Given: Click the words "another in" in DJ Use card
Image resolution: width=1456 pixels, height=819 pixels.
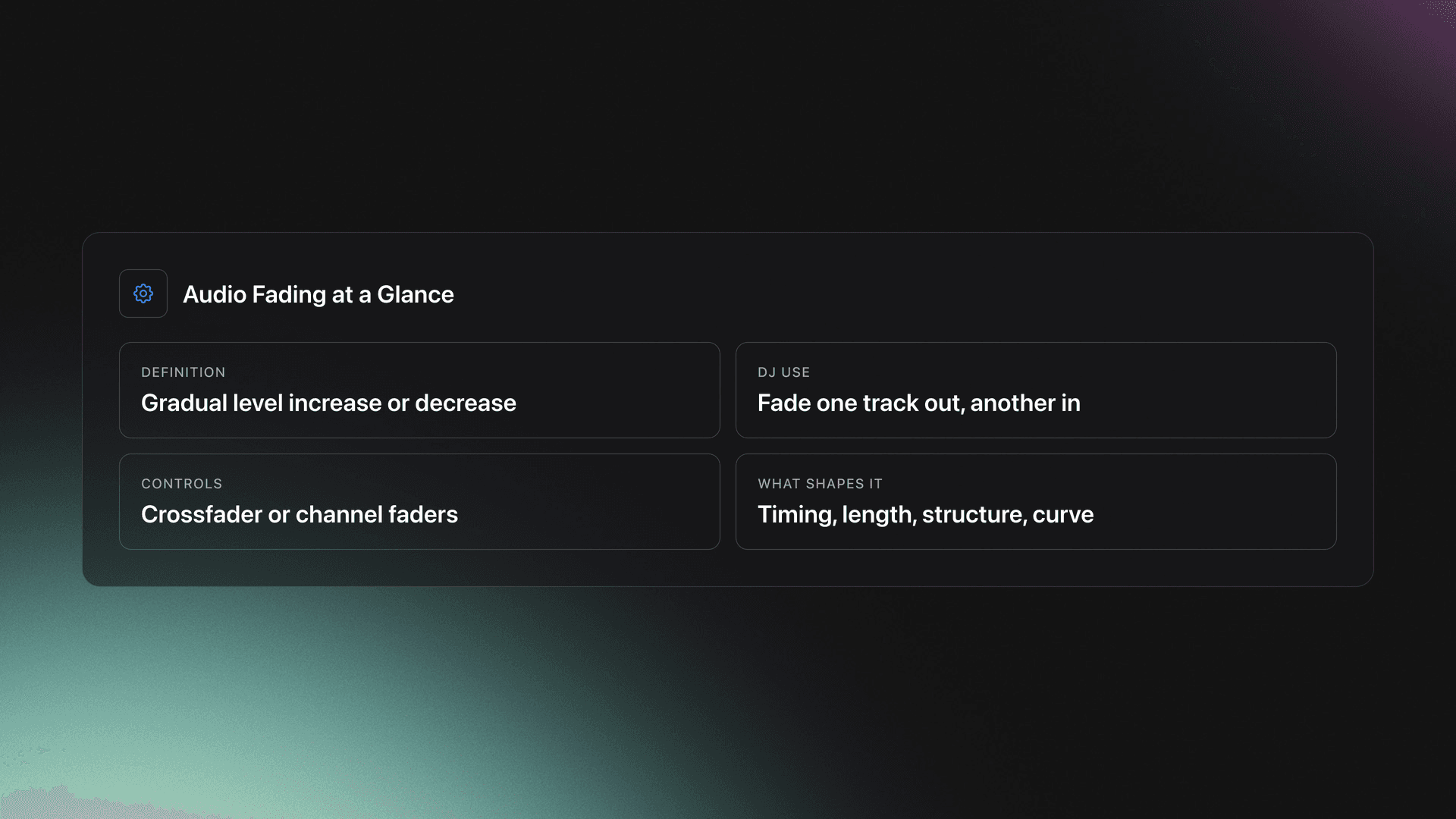Looking at the screenshot, I should click(x=1025, y=403).
